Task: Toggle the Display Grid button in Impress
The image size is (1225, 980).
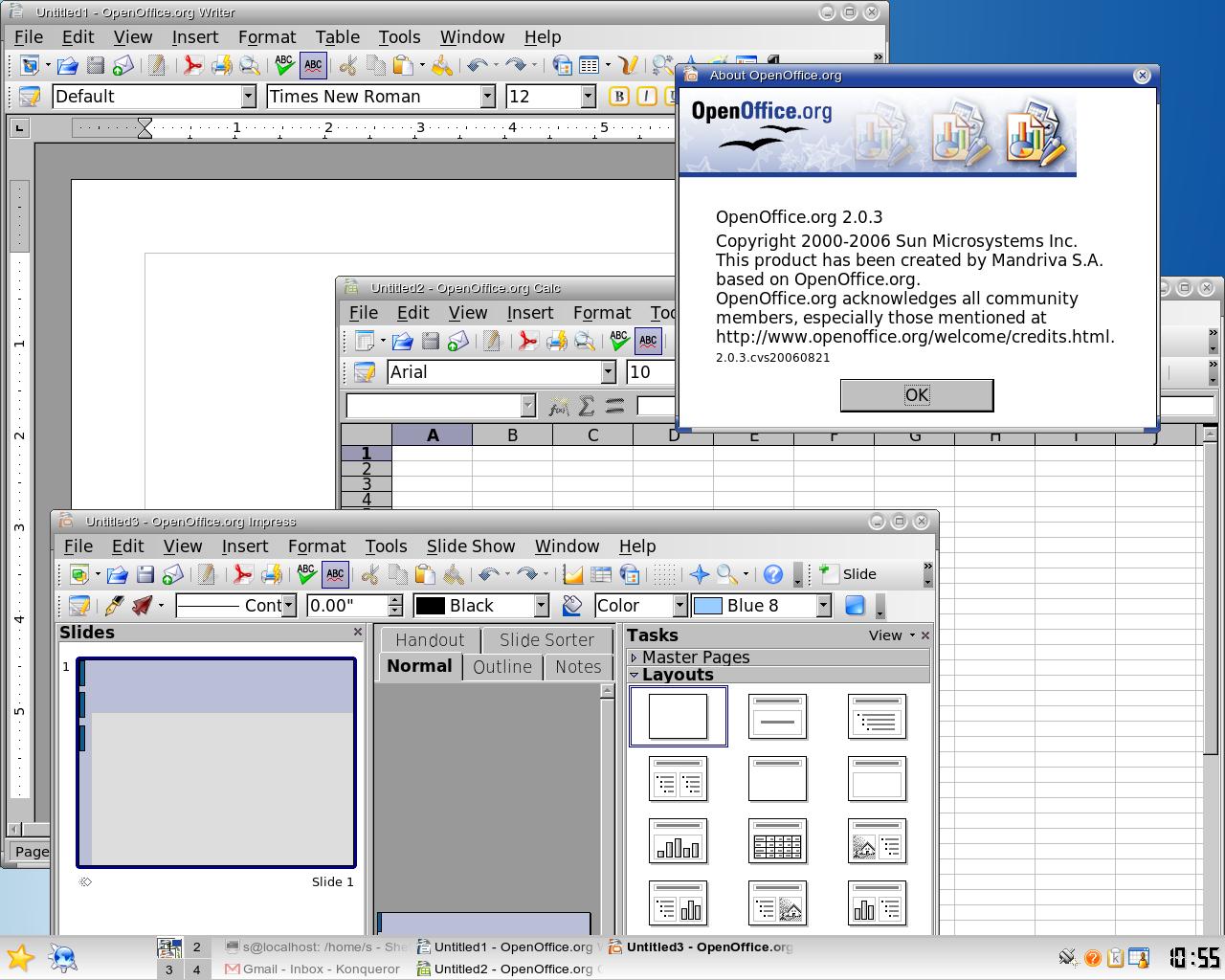Action: click(665, 574)
